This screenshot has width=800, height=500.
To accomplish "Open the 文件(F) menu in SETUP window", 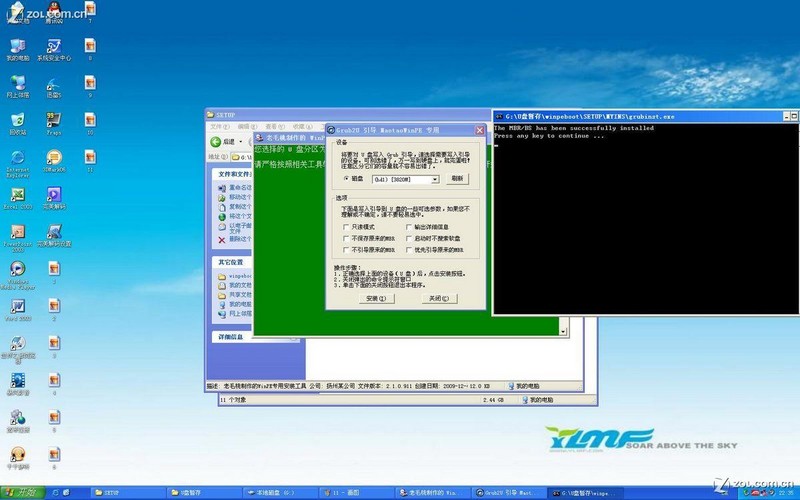I will [x=219, y=127].
